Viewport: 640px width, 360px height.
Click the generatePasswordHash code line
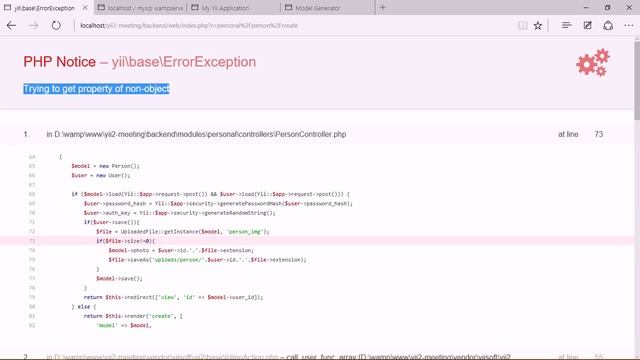[218, 203]
